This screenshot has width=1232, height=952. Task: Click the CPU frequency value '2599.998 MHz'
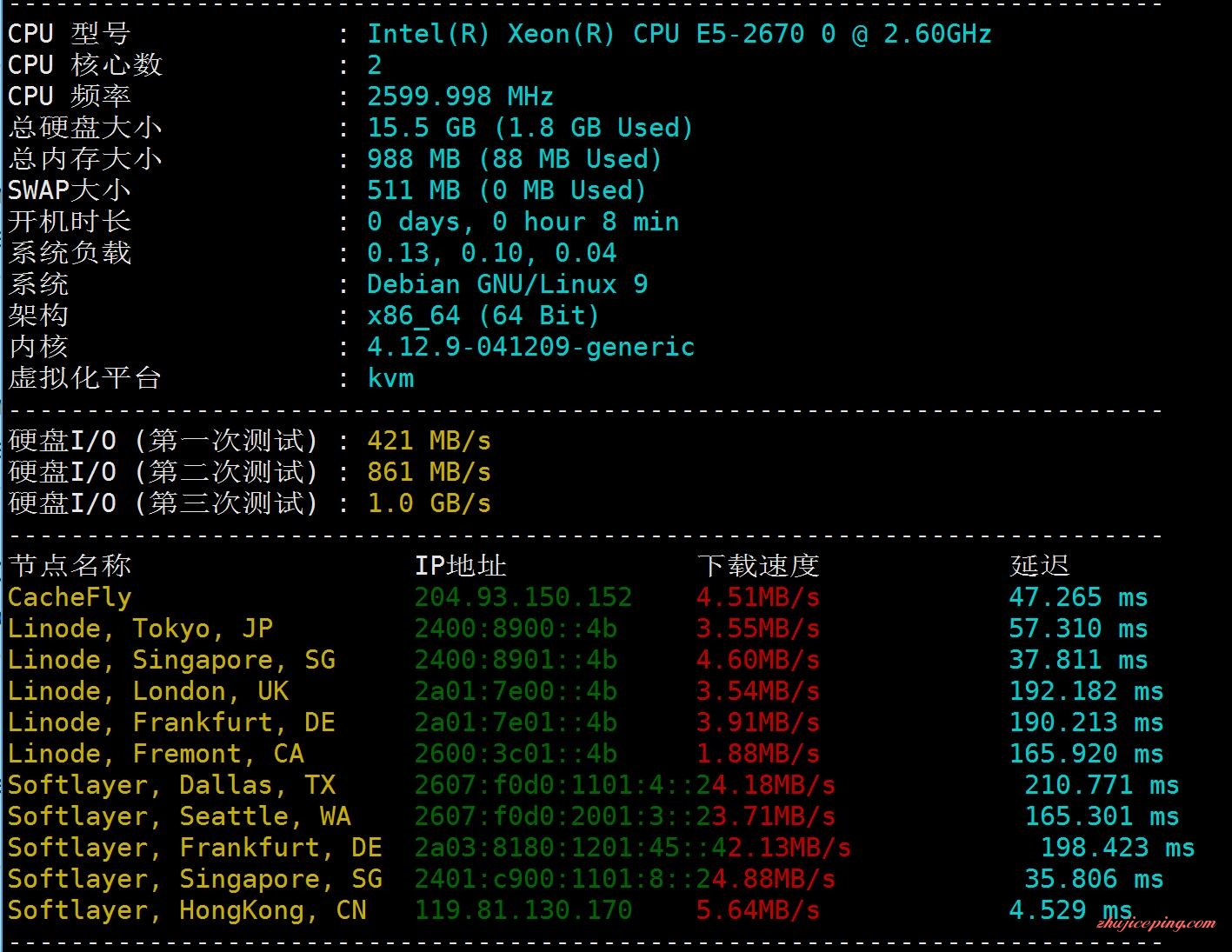(x=460, y=97)
